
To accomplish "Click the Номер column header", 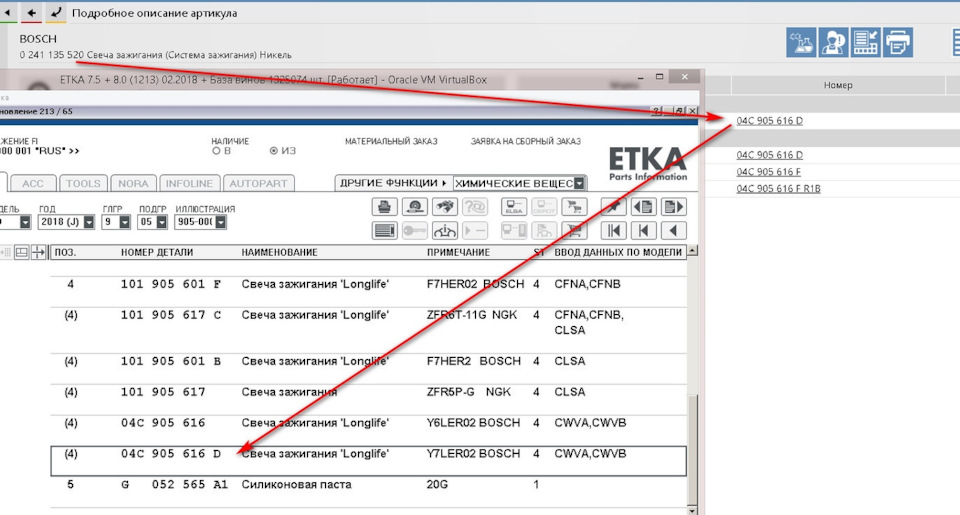I will click(838, 85).
